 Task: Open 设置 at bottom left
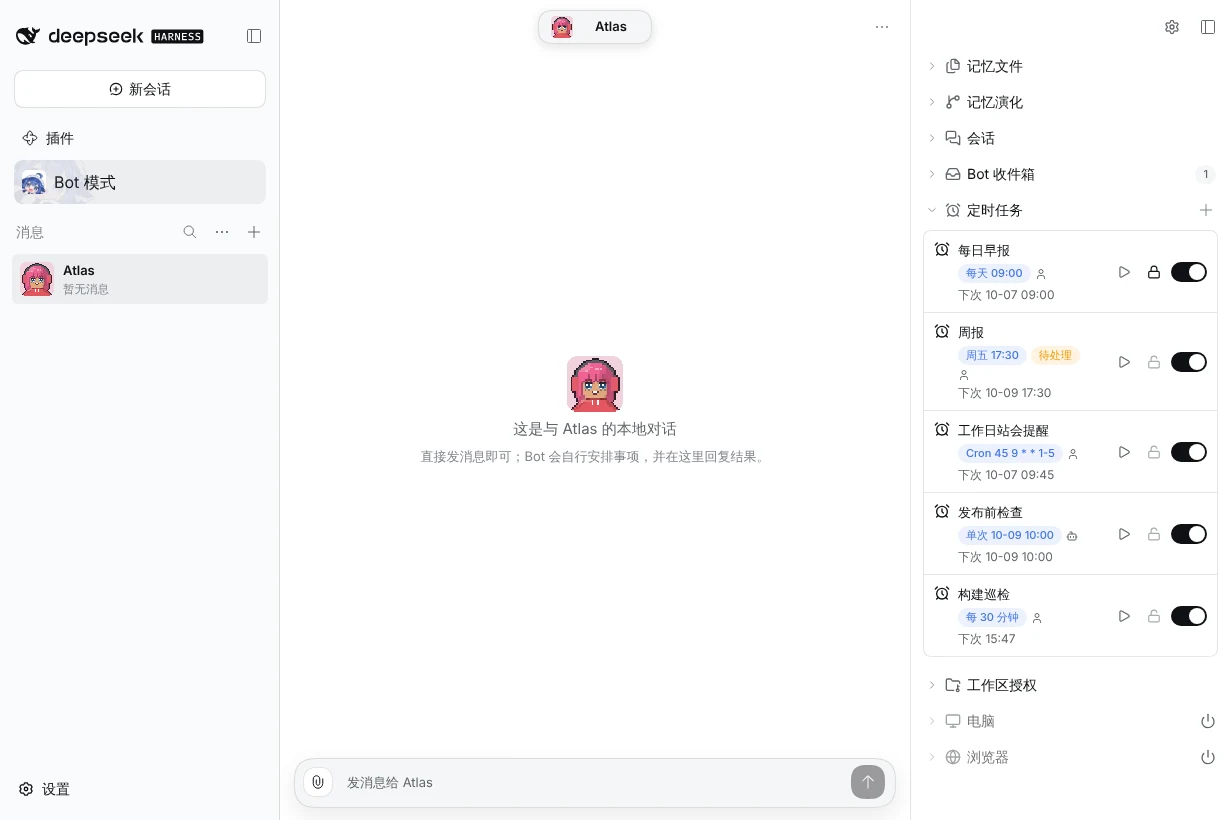click(45, 789)
